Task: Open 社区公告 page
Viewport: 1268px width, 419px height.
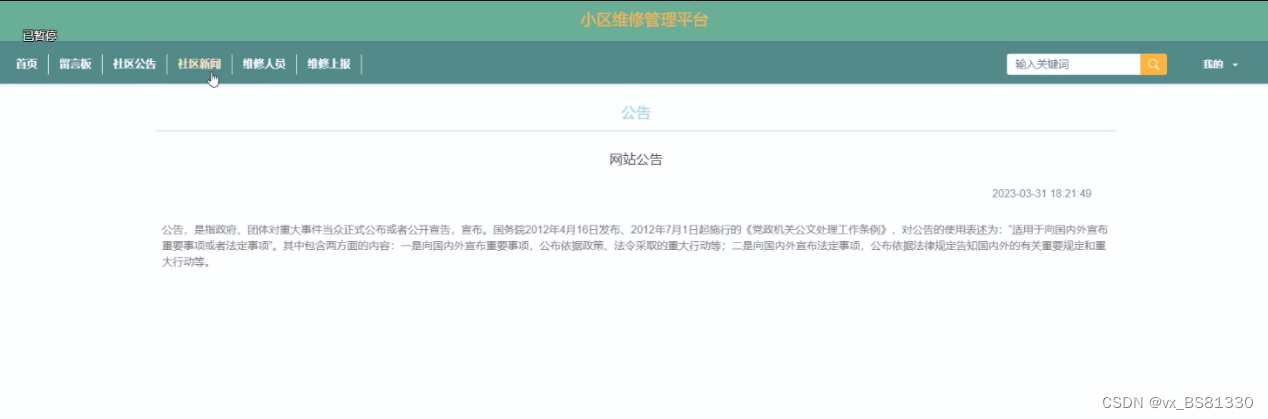Action: (x=134, y=64)
